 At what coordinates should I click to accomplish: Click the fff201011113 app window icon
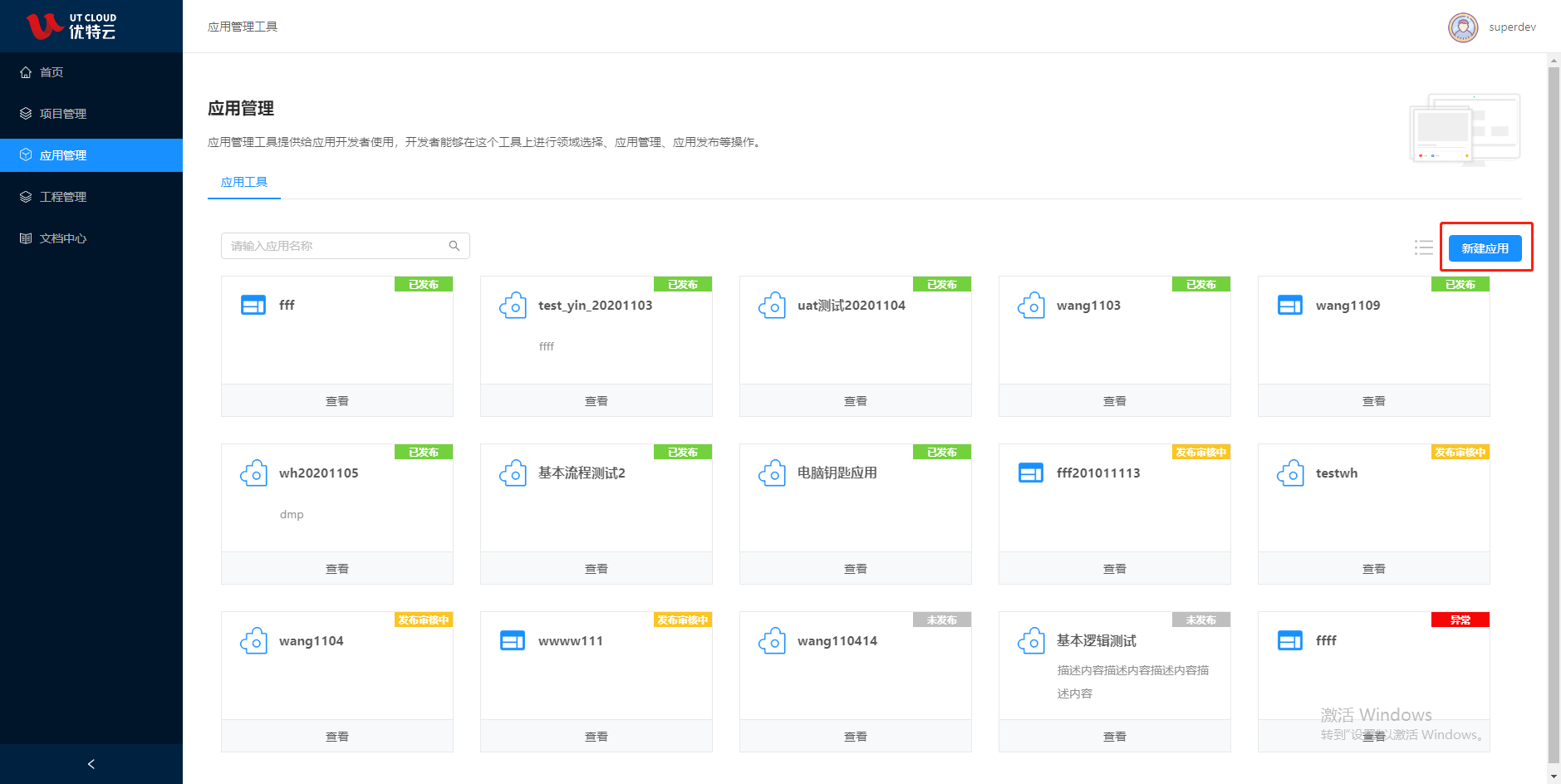[1031, 473]
